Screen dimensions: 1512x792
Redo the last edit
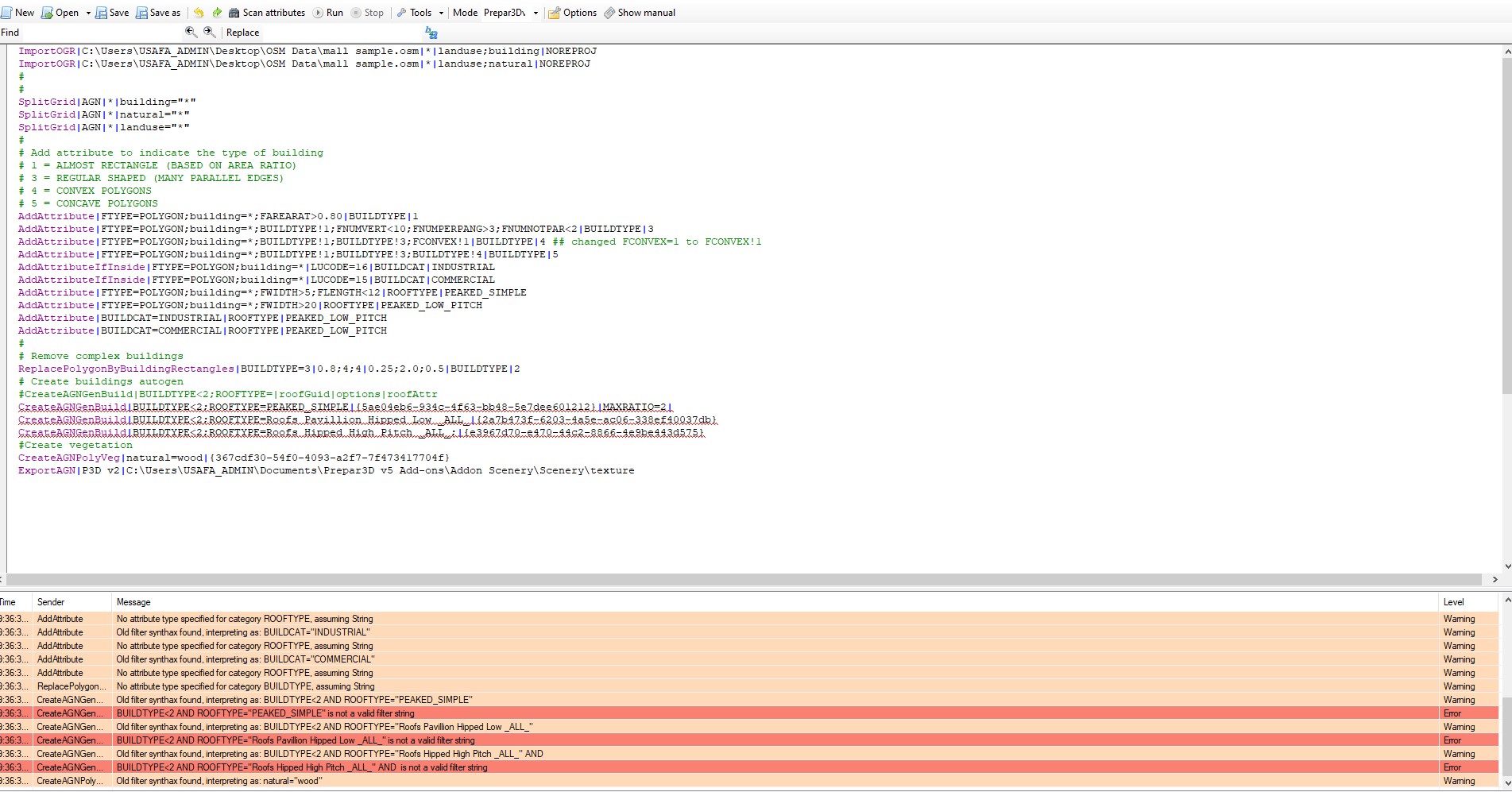(x=216, y=13)
